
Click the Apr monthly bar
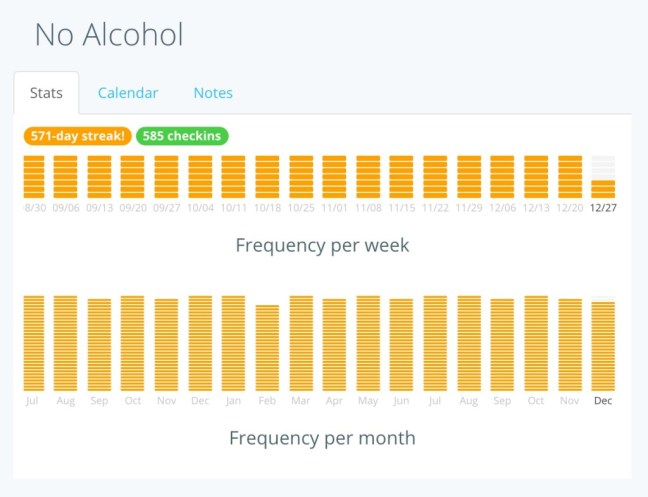334,345
